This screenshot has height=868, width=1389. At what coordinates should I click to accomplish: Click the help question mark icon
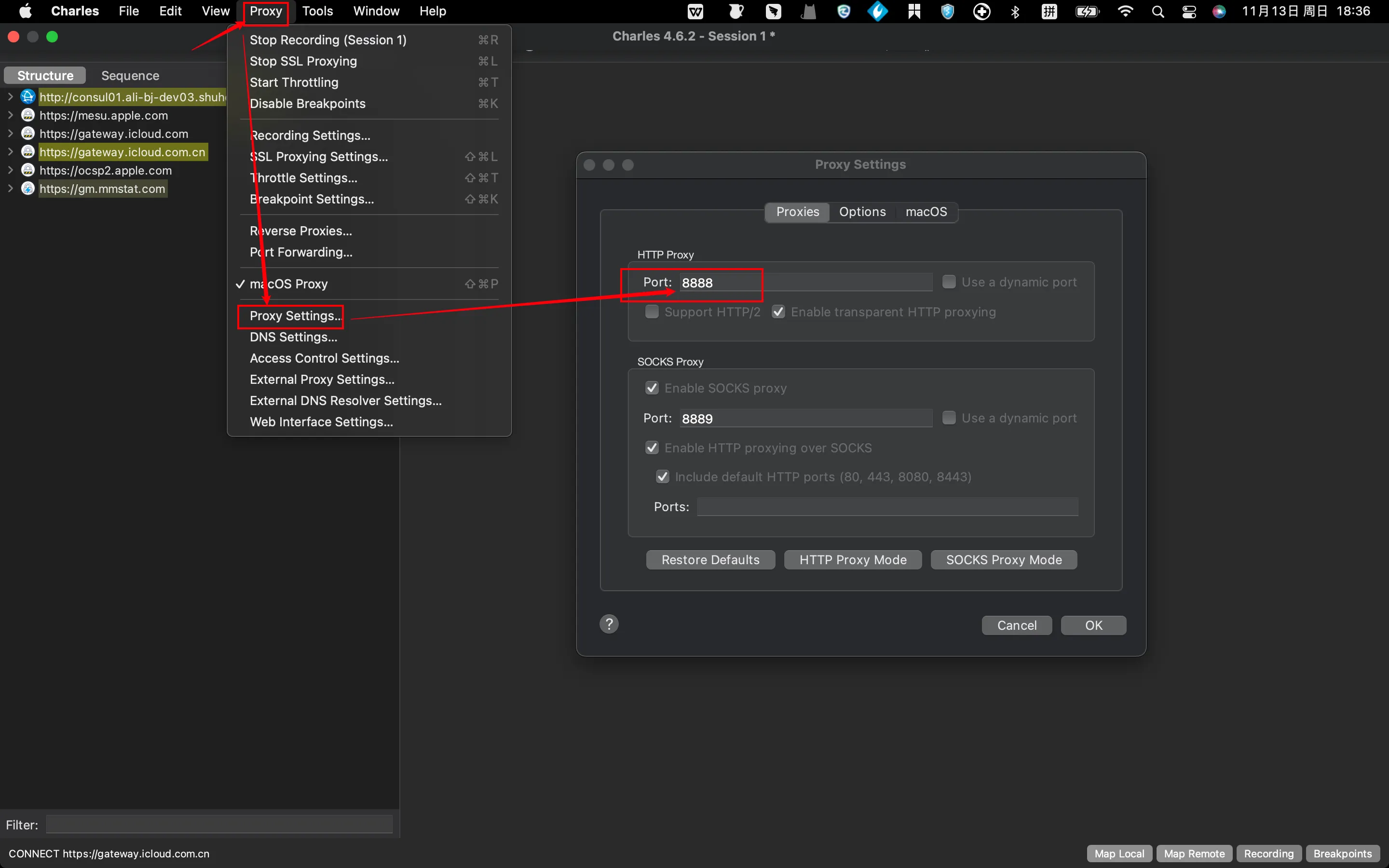click(x=609, y=624)
